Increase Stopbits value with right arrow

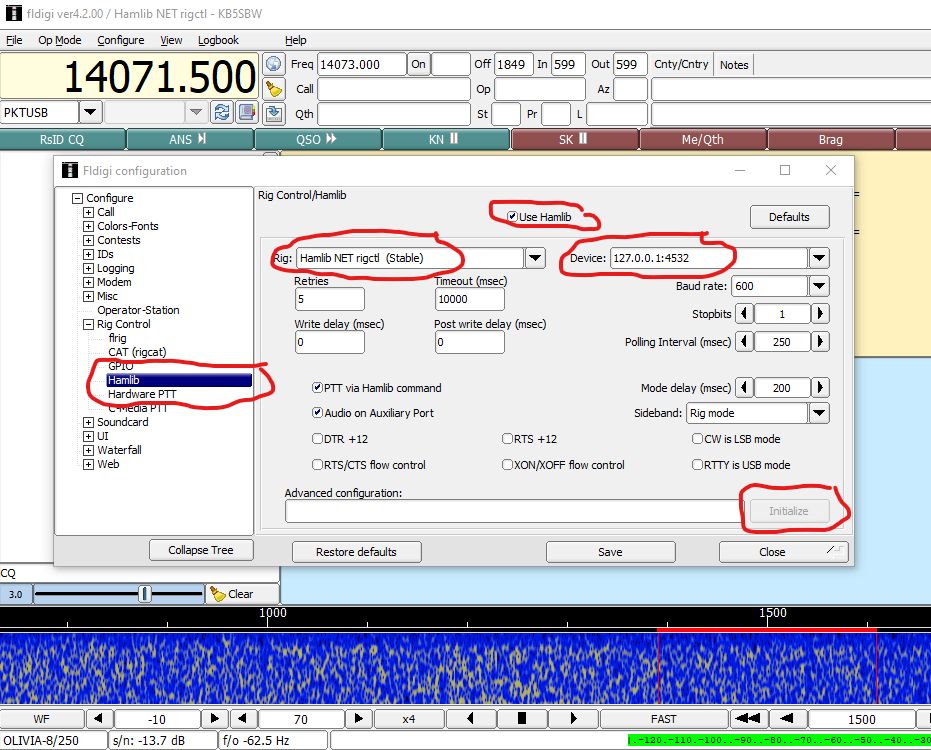[x=820, y=314]
